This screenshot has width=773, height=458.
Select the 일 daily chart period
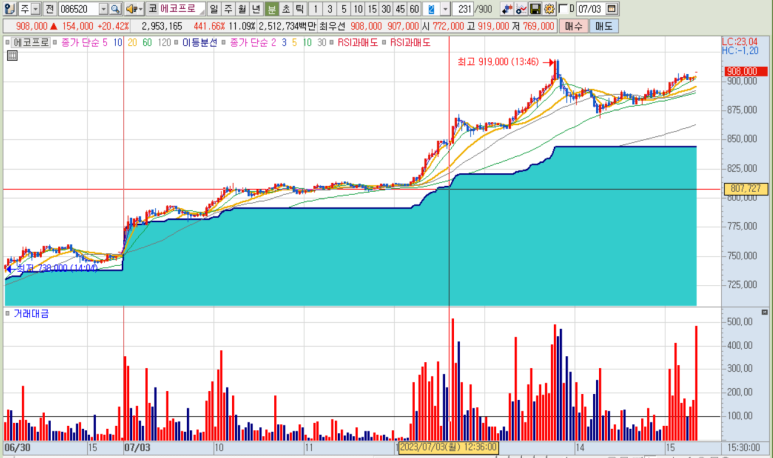click(x=213, y=9)
